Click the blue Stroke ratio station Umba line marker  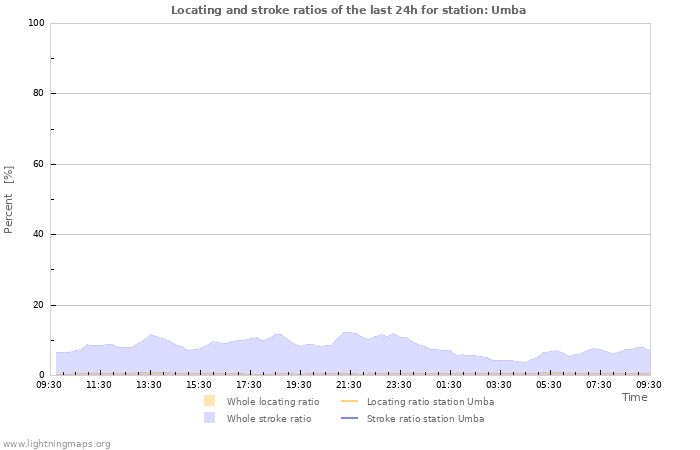tap(349, 418)
